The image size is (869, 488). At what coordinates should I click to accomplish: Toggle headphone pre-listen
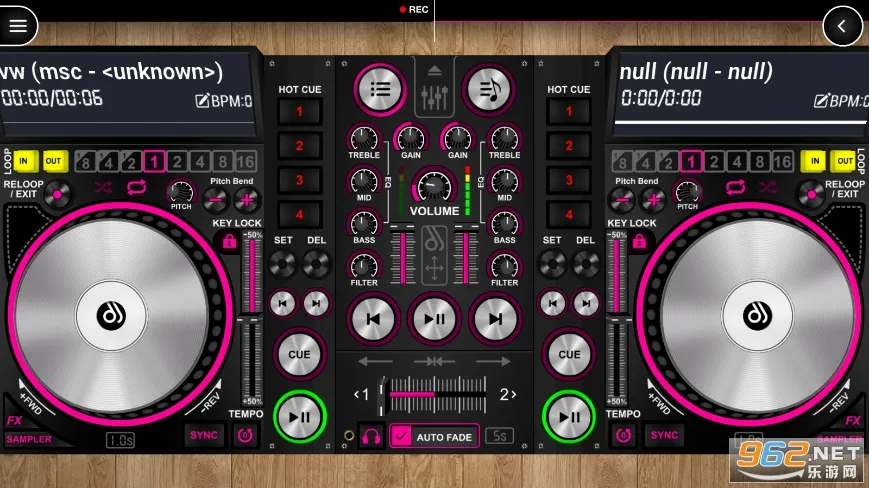(371, 437)
